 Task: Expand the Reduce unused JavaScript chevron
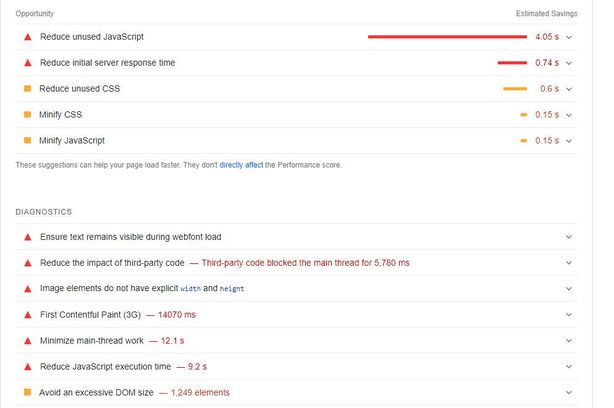point(569,36)
